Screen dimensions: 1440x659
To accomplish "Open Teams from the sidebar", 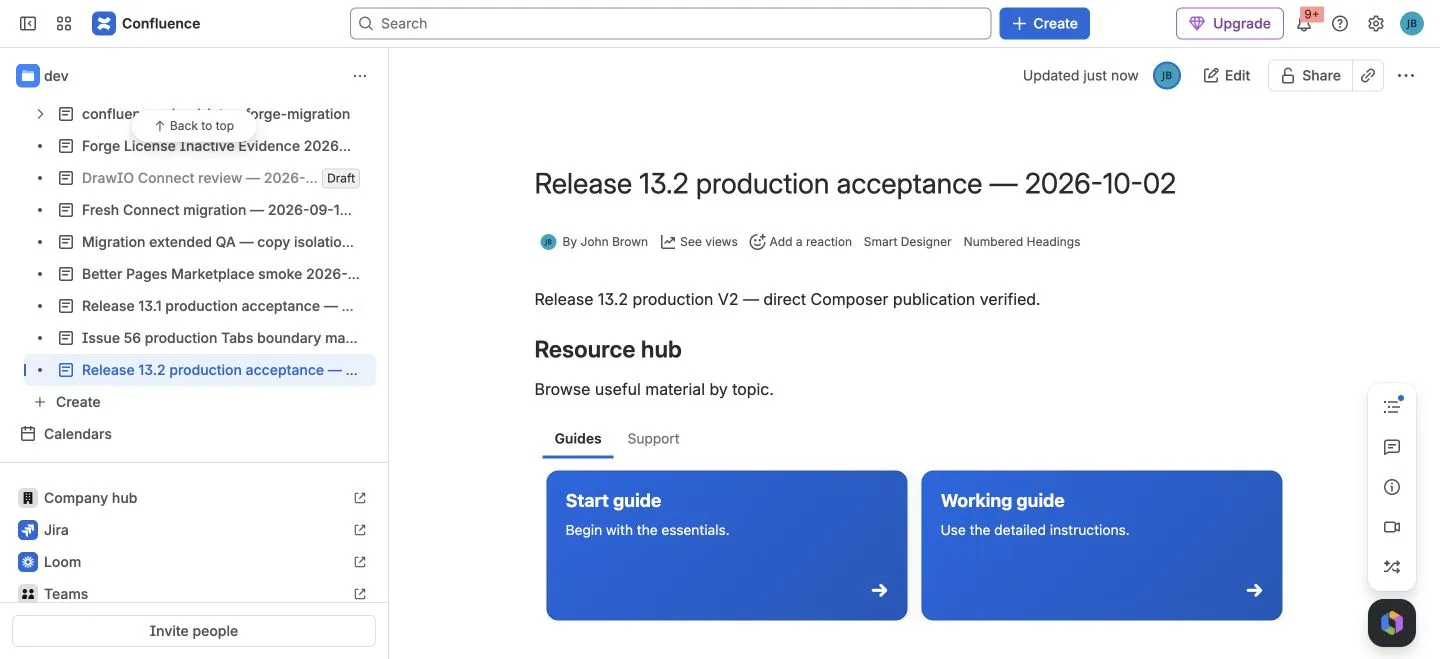I will pos(66,594).
